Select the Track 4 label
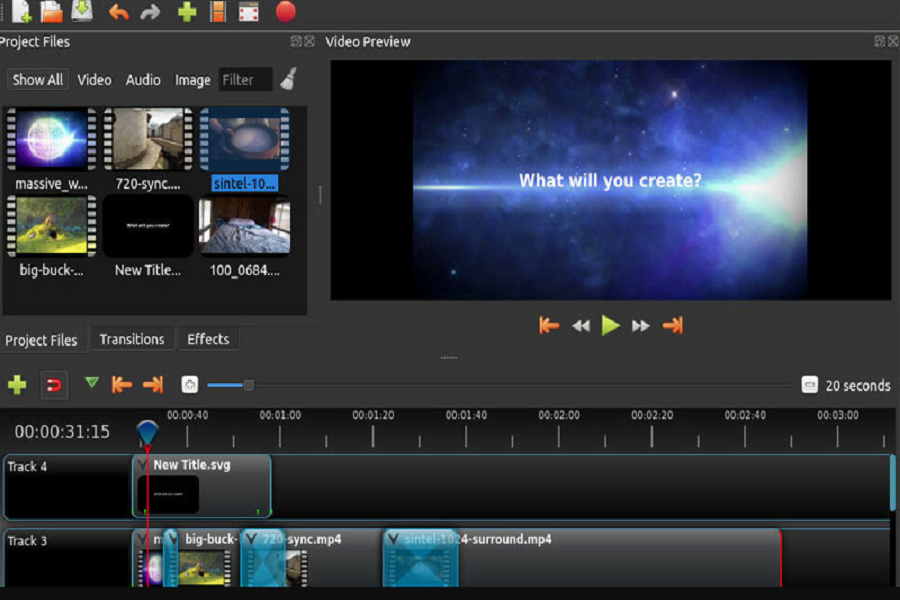900x600 pixels. coord(28,466)
